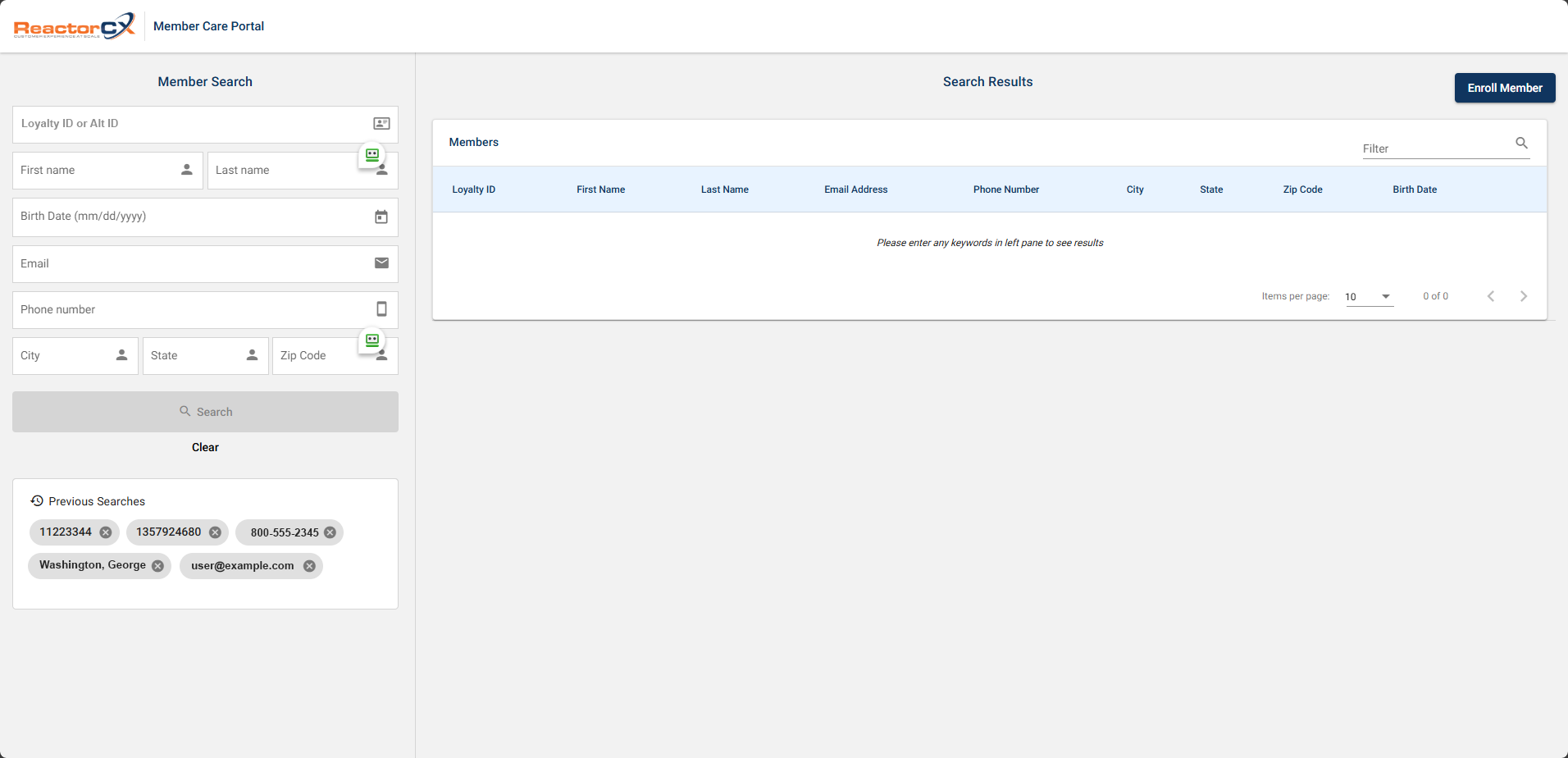This screenshot has height=758, width=1568.
Task: Go to next results page arrow
Action: coord(1523,296)
